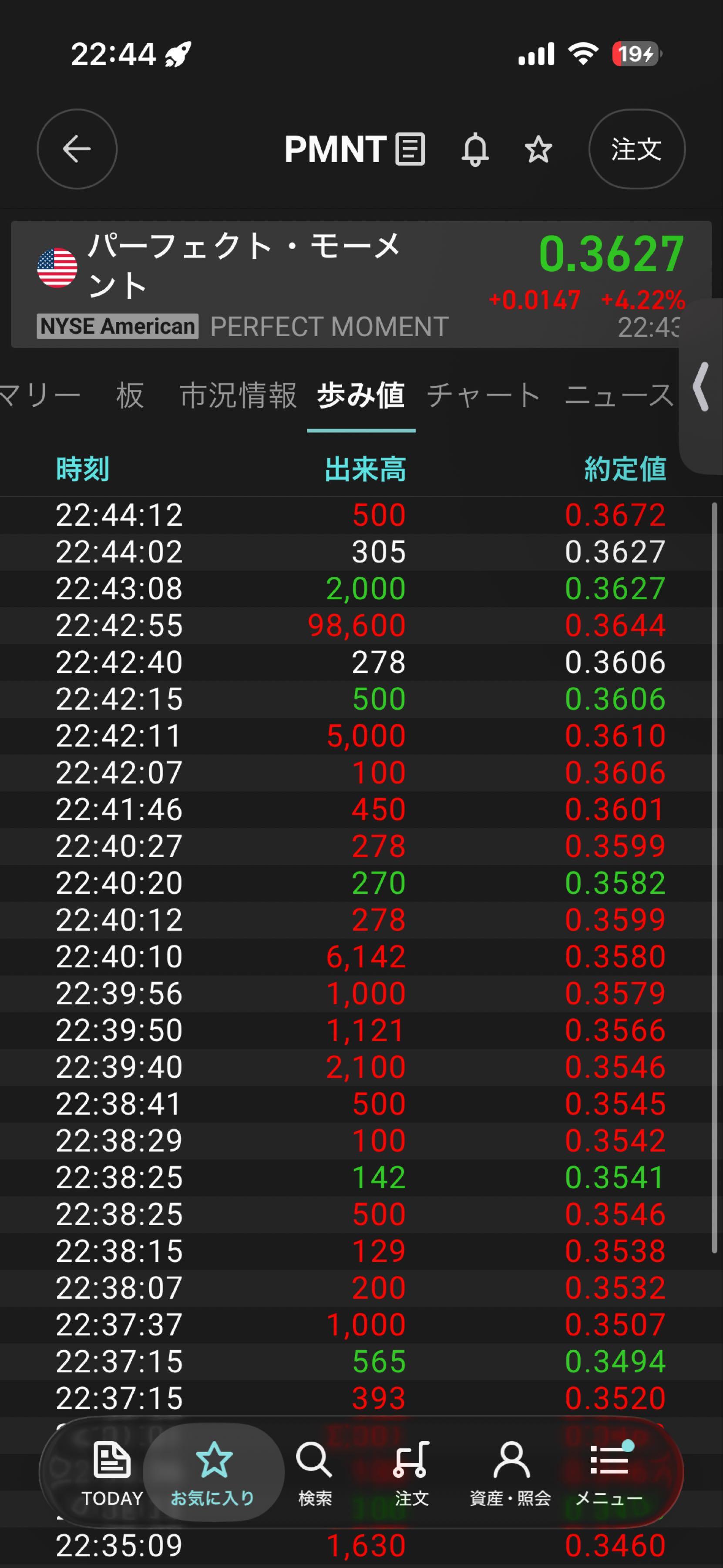723x1568 pixels.
Task: Tap the back arrow button
Action: pyautogui.click(x=77, y=149)
